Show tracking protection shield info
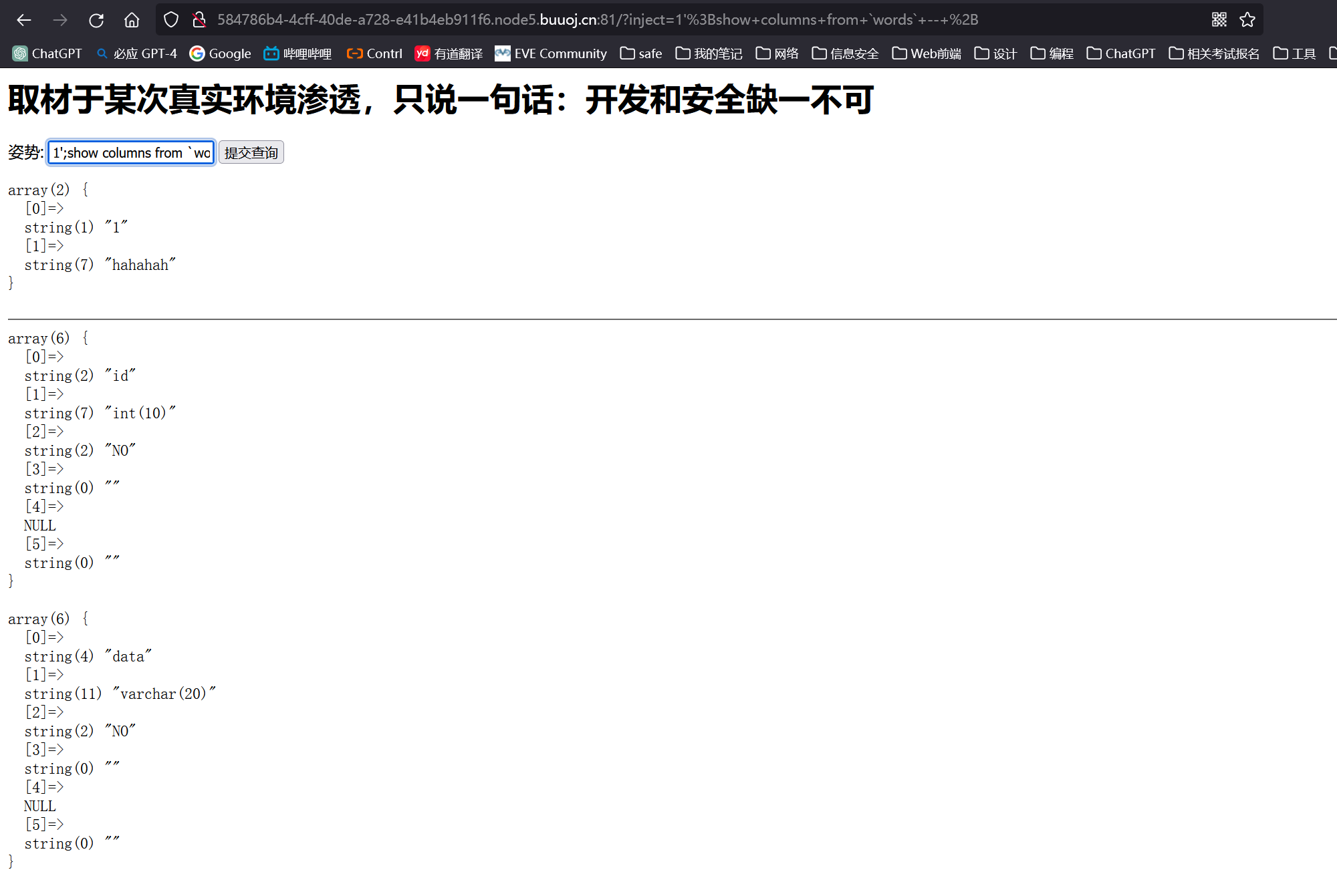 pyautogui.click(x=171, y=20)
